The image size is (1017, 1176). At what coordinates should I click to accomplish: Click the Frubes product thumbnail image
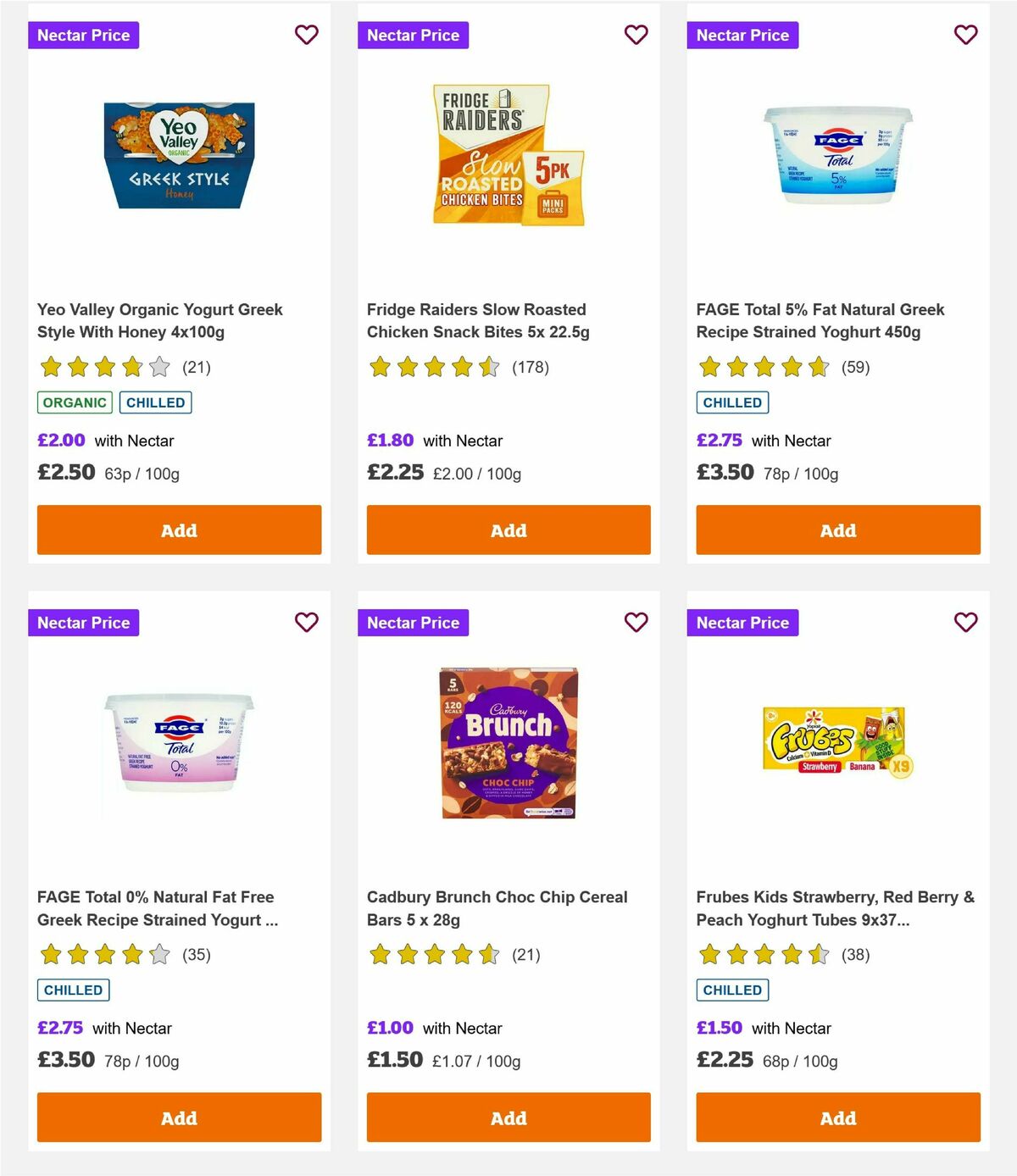point(836,741)
